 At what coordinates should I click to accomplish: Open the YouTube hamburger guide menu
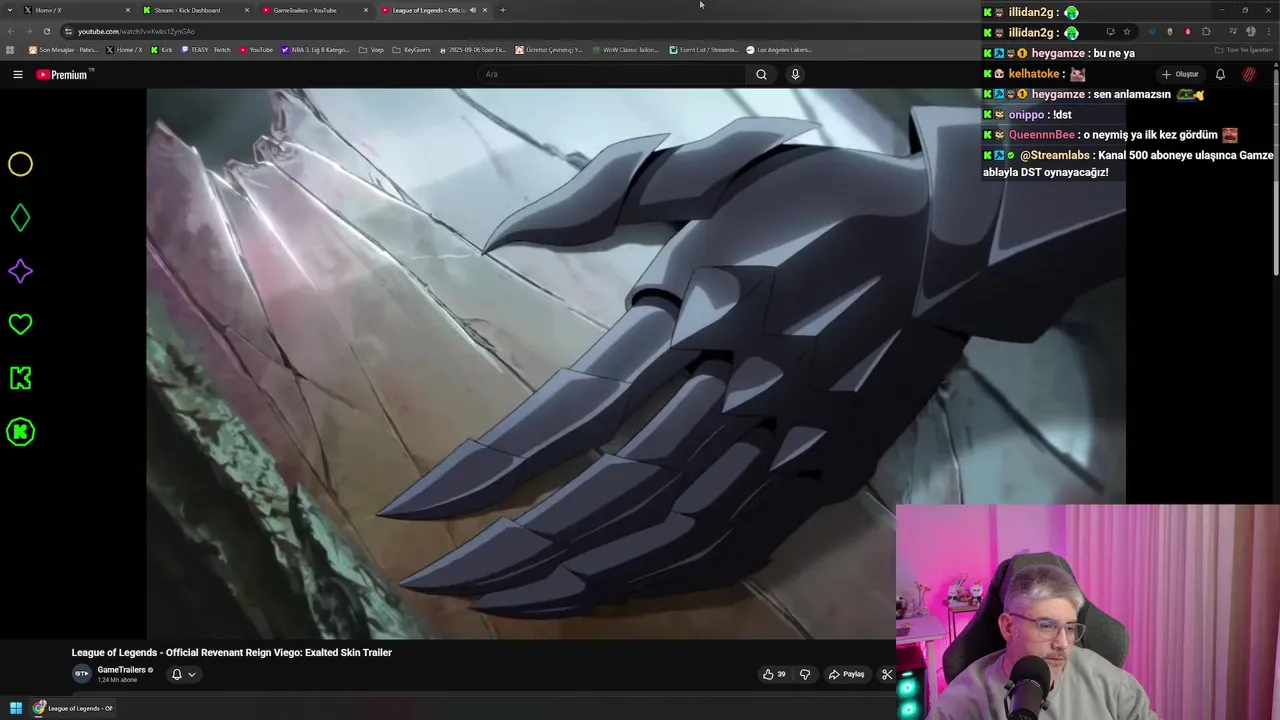[x=17, y=74]
